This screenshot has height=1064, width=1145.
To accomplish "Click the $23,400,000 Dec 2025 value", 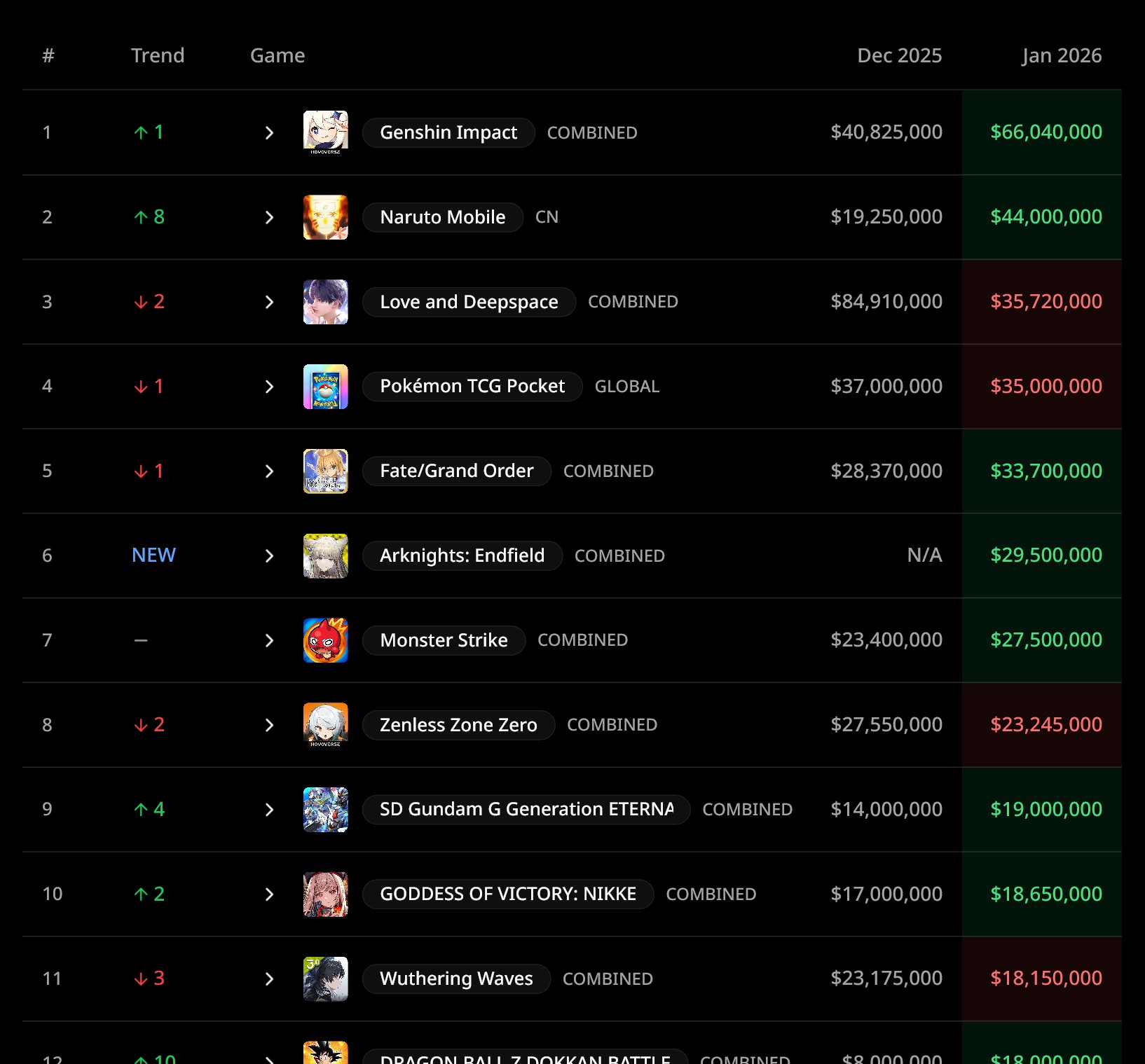I will coord(886,640).
